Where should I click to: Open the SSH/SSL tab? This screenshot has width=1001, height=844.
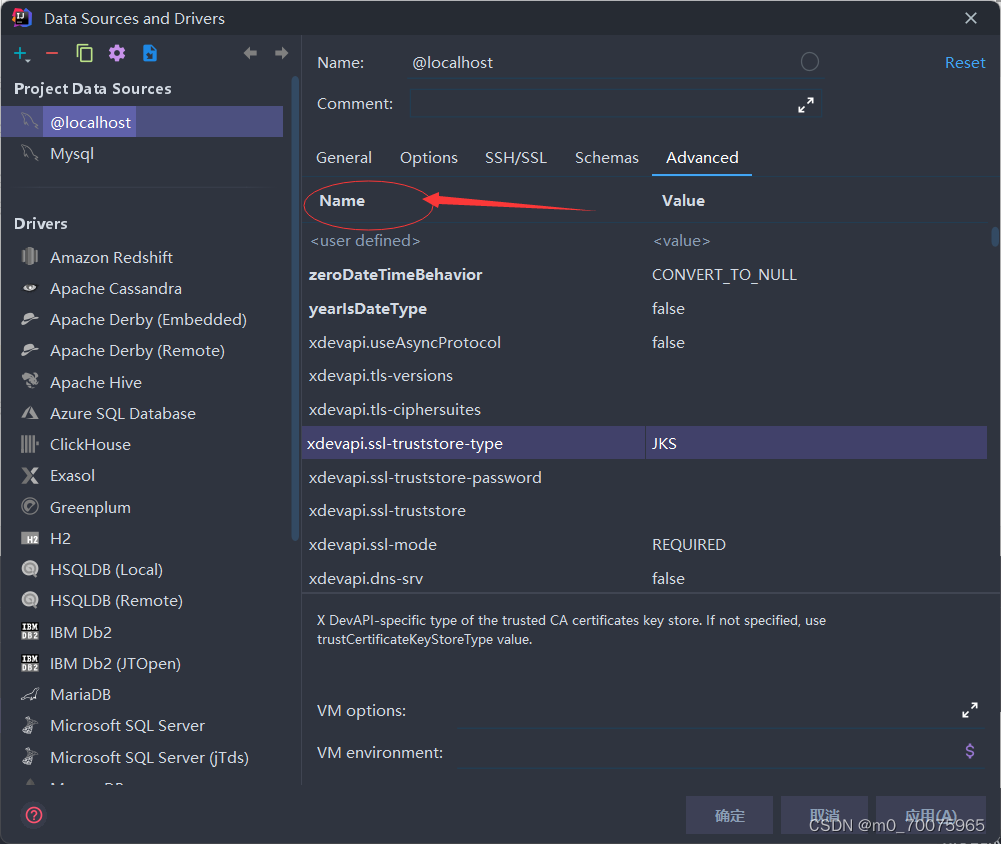(x=515, y=157)
